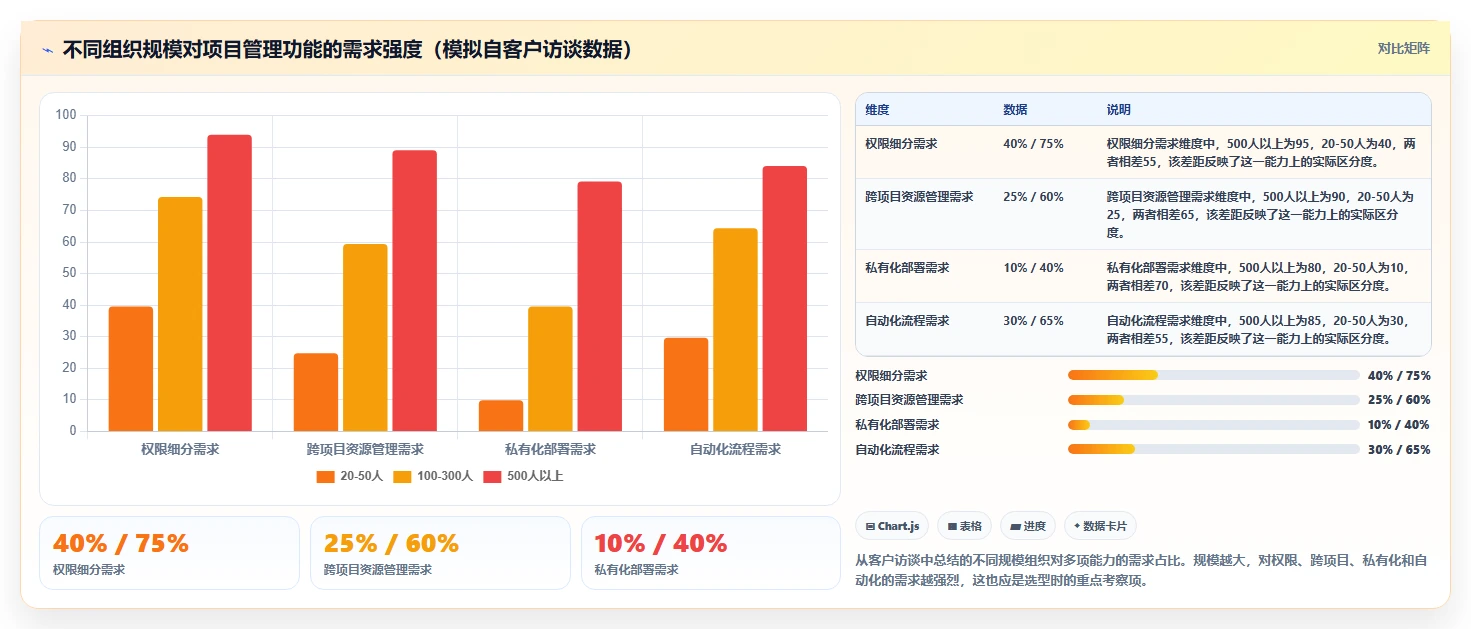Click the dashboard title heading text
This screenshot has width=1471, height=629.
[348, 50]
